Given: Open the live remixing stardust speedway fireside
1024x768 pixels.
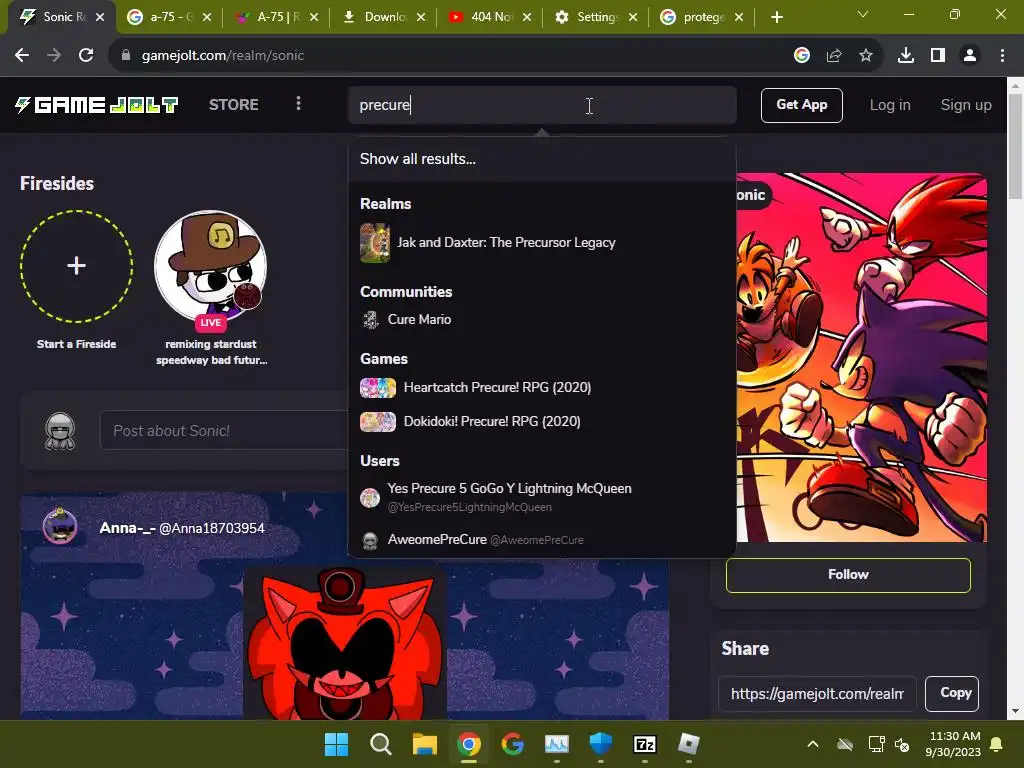Looking at the screenshot, I should (210, 266).
